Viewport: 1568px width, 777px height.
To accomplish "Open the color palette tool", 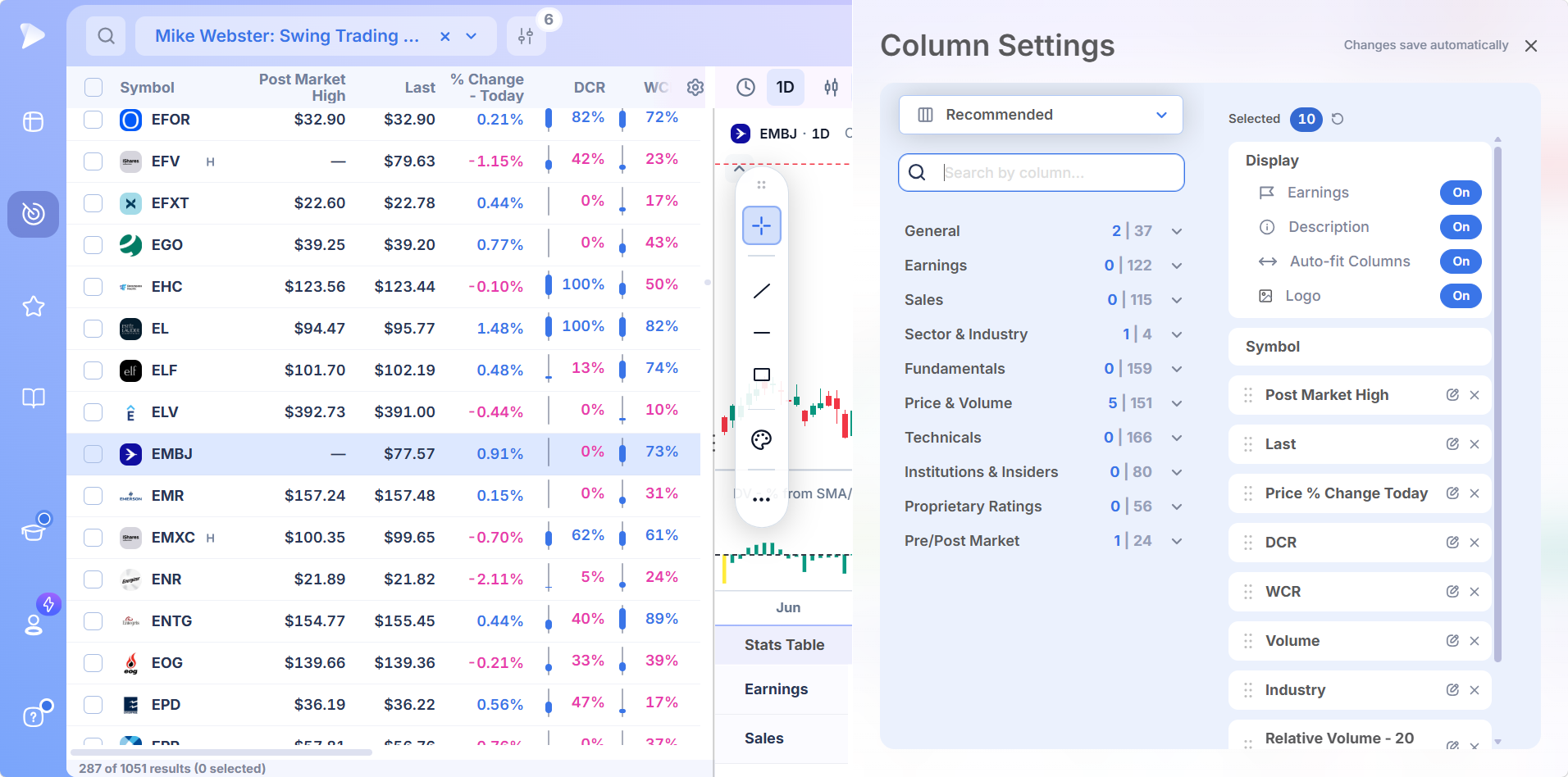I will pyautogui.click(x=761, y=440).
